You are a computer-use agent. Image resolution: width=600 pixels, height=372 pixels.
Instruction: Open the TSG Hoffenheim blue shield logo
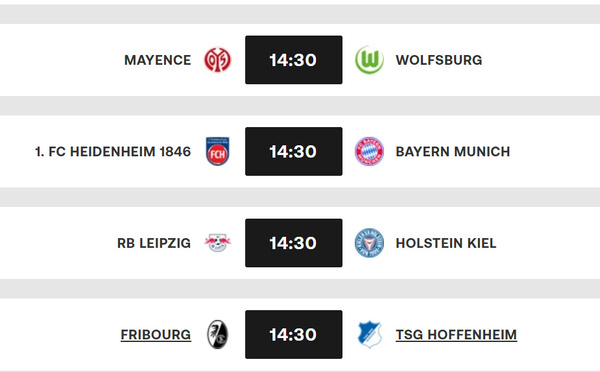[369, 334]
